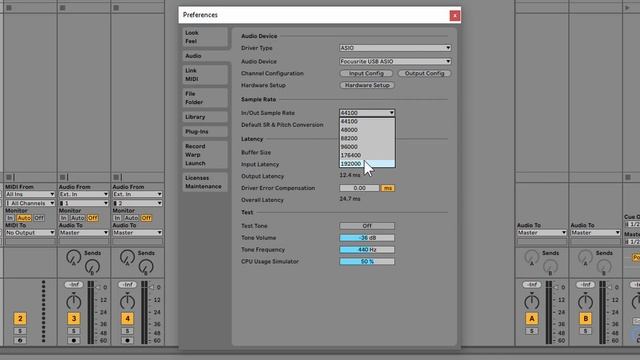
Task: Toggle track 4 activator button
Action: point(127,318)
